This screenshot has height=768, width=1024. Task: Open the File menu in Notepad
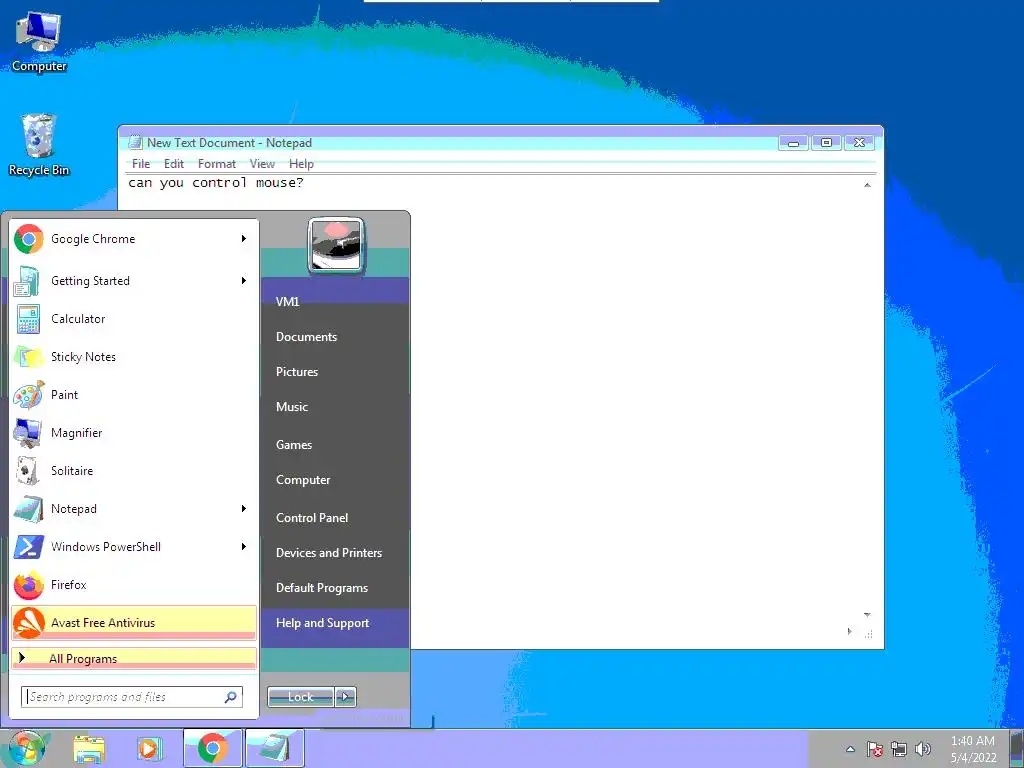pyautogui.click(x=141, y=164)
